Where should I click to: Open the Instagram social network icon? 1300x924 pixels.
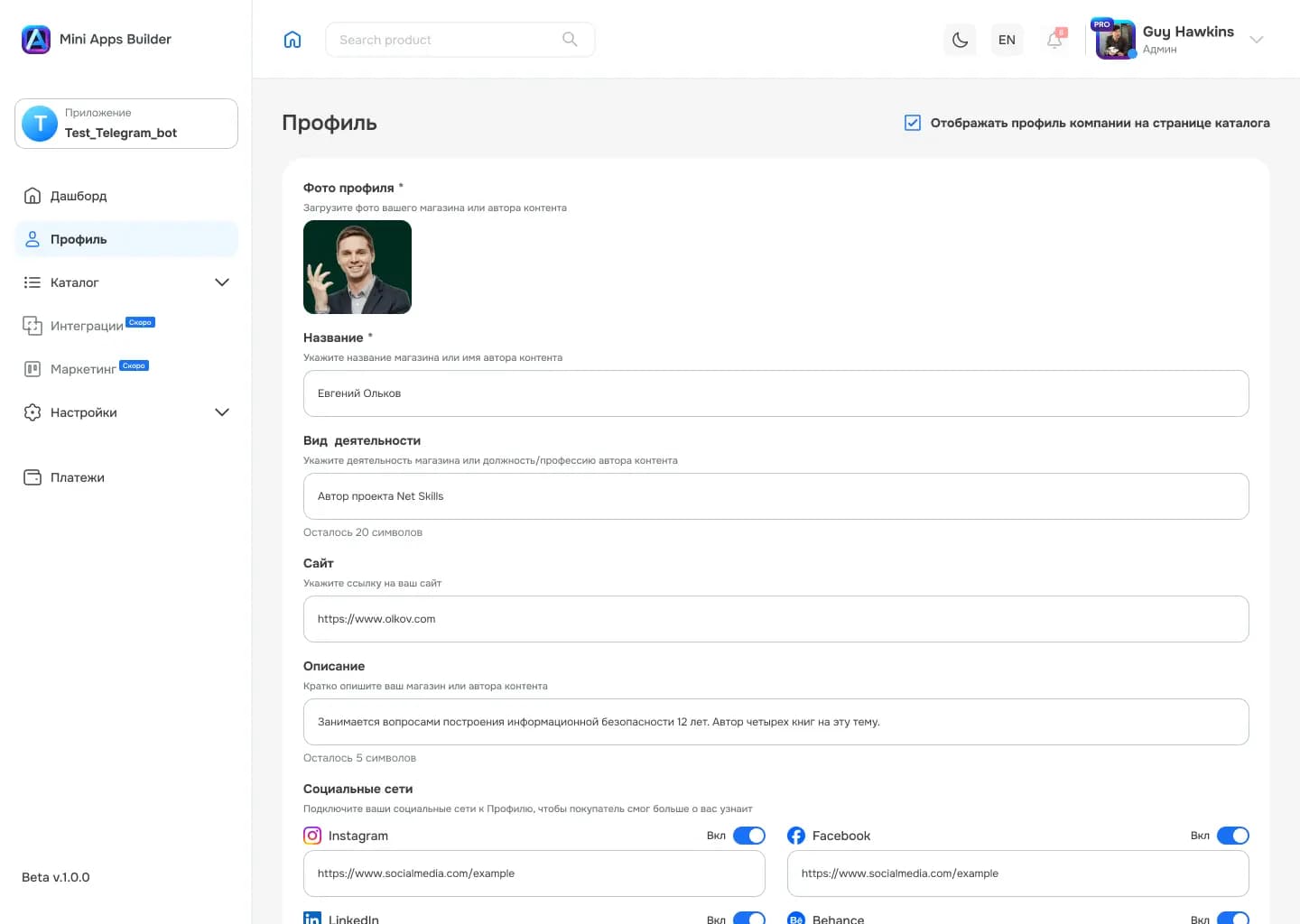coord(312,836)
